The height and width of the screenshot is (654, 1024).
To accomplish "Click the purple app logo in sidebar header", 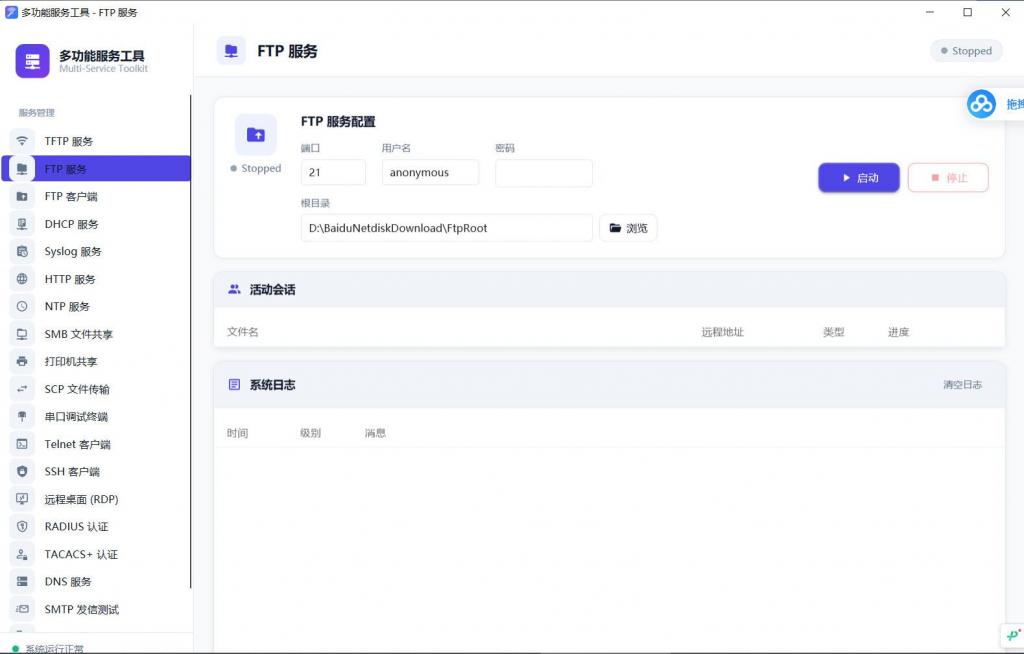I will (33, 61).
